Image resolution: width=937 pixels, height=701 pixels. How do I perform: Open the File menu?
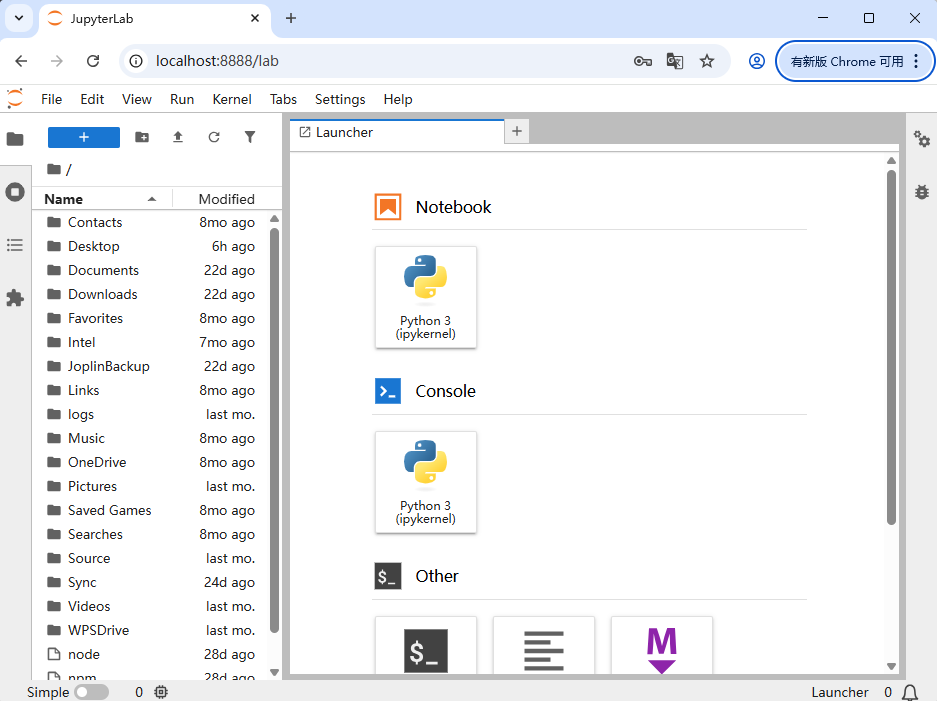pos(51,99)
